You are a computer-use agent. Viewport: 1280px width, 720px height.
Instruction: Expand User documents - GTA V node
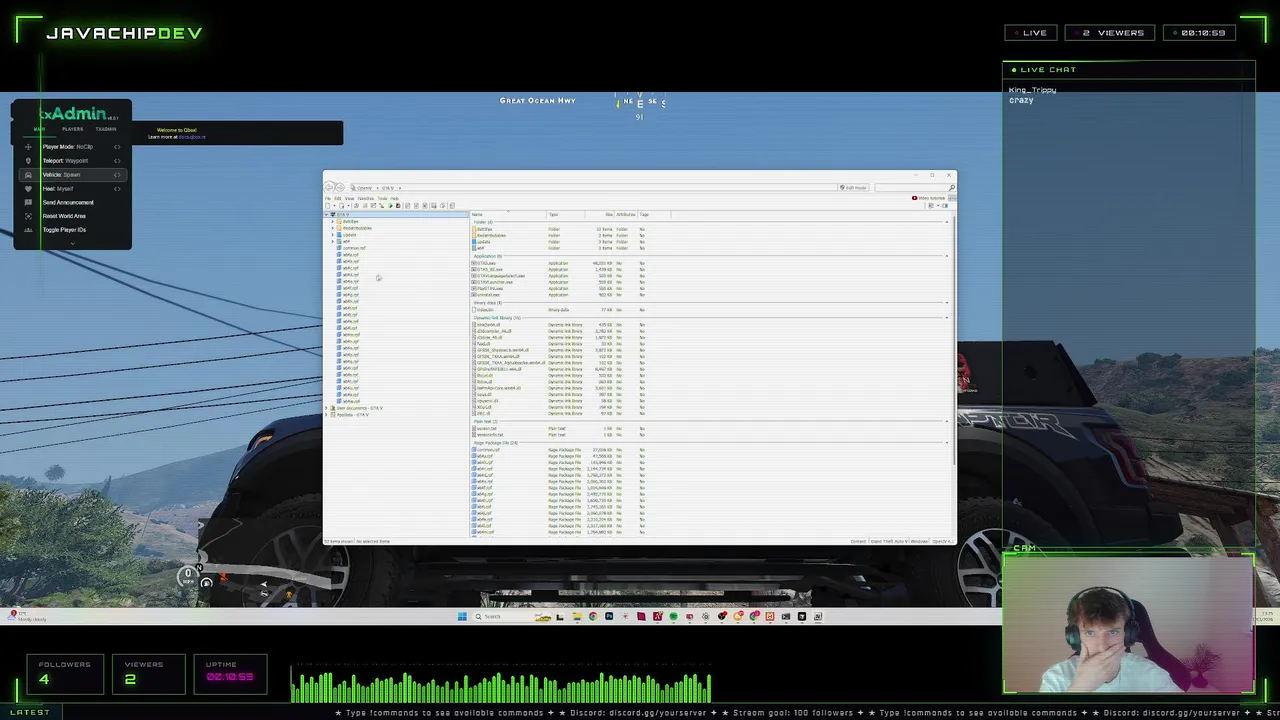click(326, 408)
